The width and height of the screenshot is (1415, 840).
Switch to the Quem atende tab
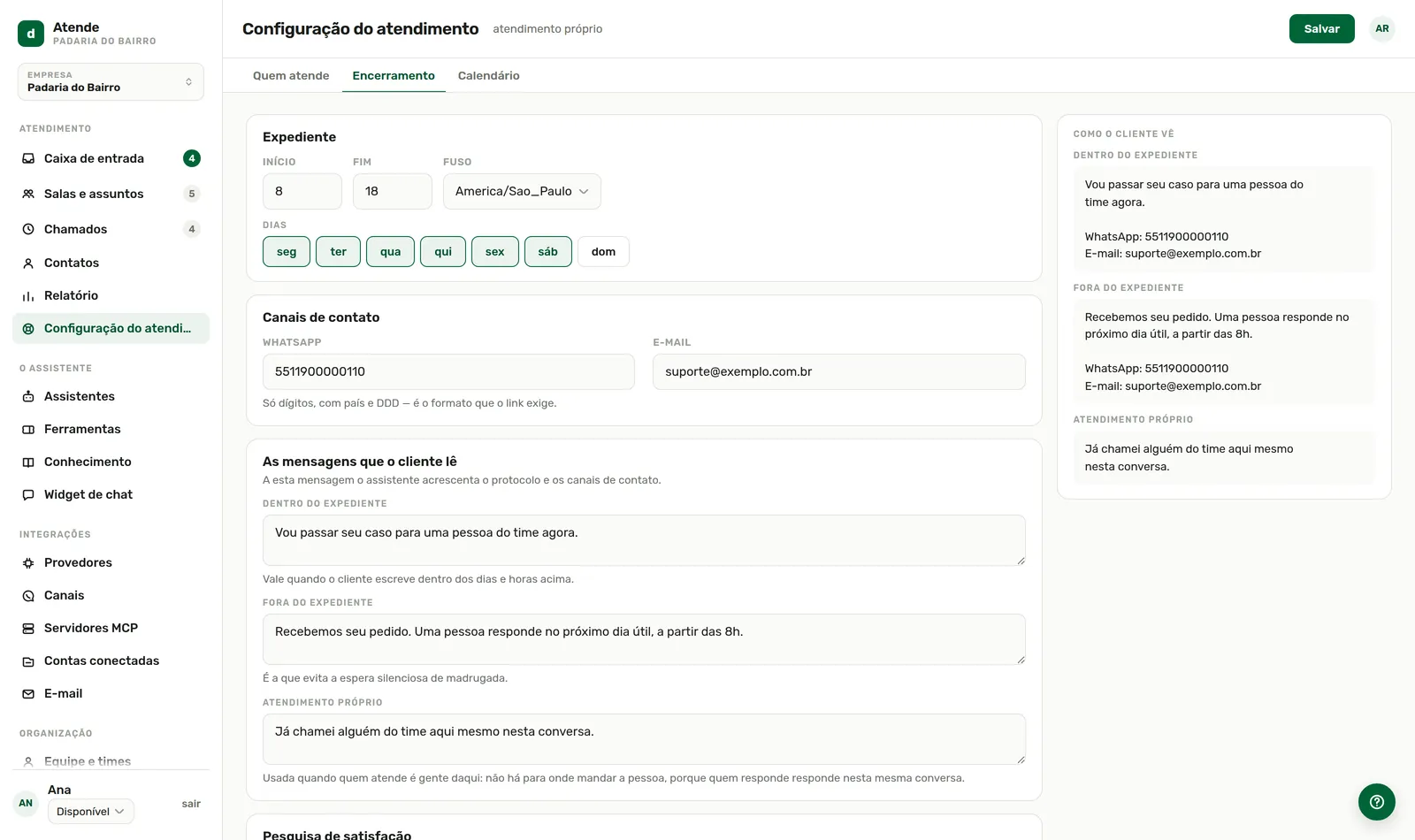pyautogui.click(x=291, y=76)
